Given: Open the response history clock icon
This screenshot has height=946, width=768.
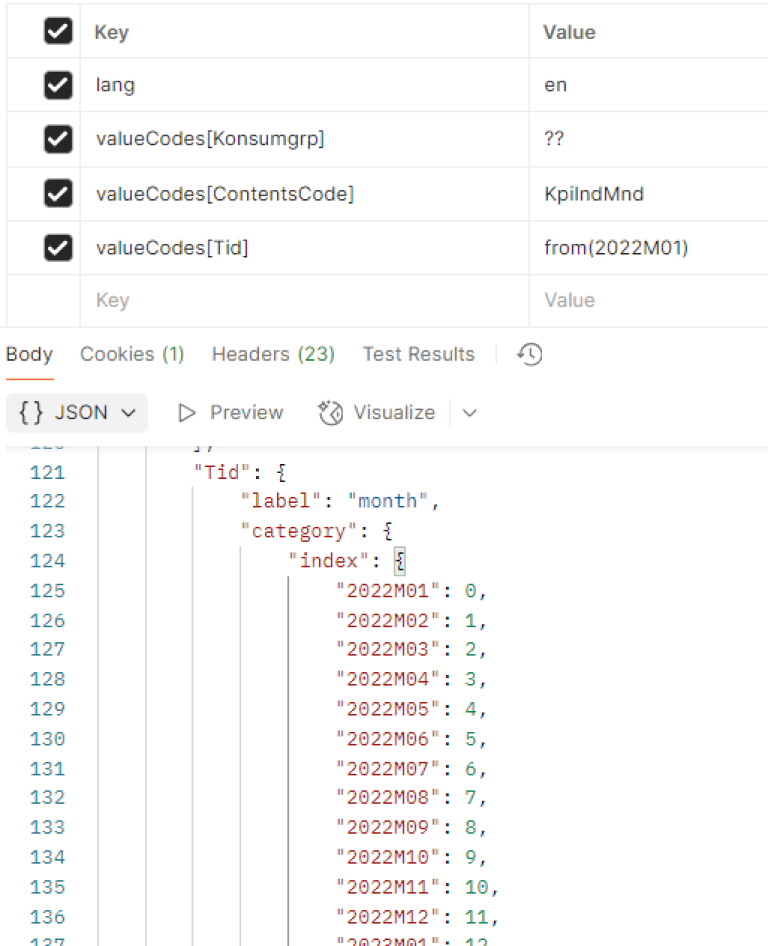Looking at the screenshot, I should click(x=530, y=354).
